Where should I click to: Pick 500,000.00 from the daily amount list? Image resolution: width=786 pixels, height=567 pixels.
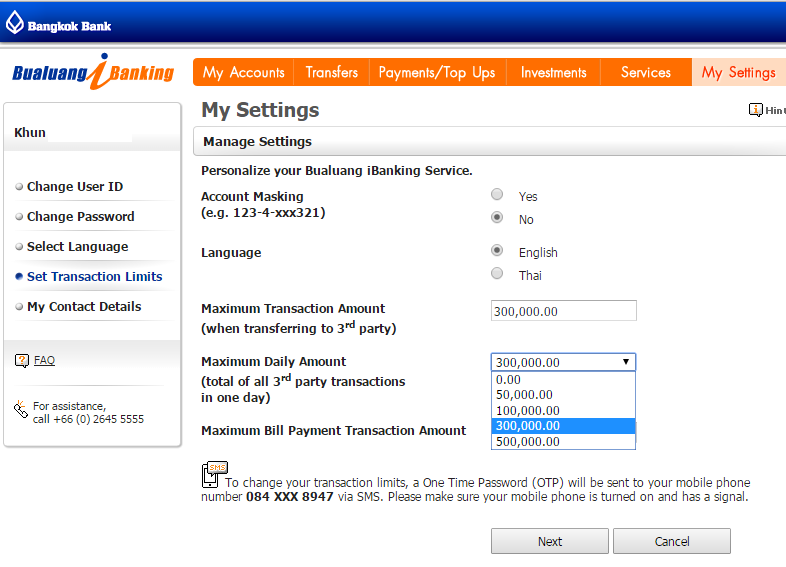563,442
